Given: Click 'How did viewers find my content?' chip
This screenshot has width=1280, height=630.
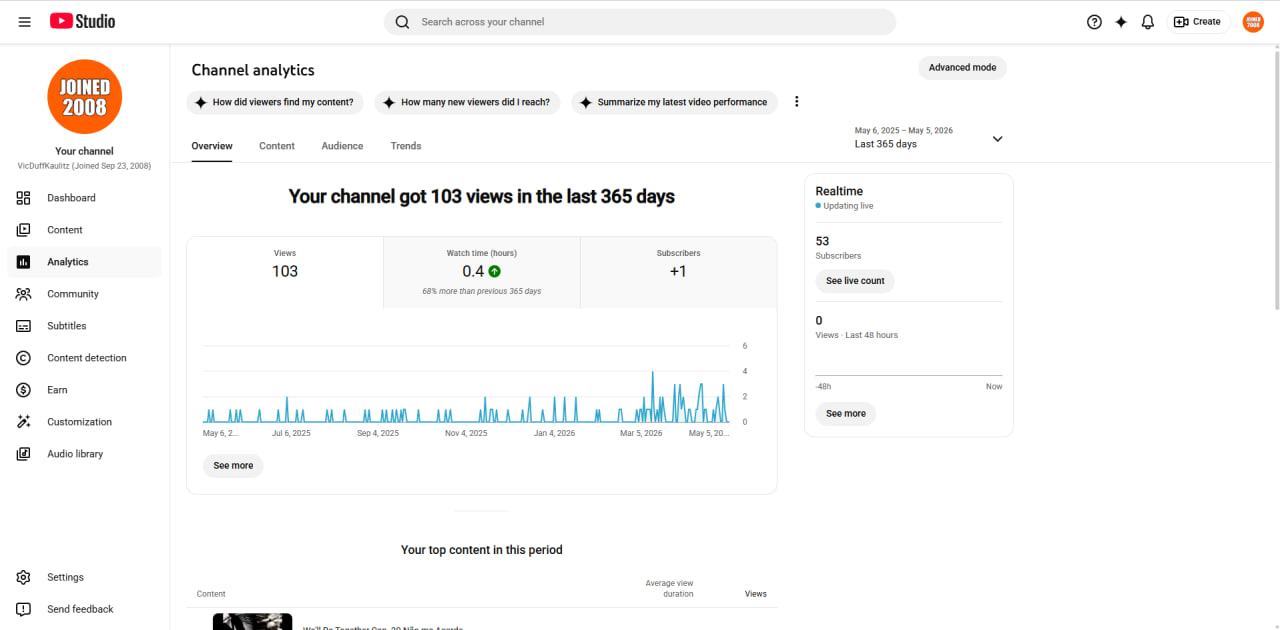Looking at the screenshot, I should click(275, 102).
